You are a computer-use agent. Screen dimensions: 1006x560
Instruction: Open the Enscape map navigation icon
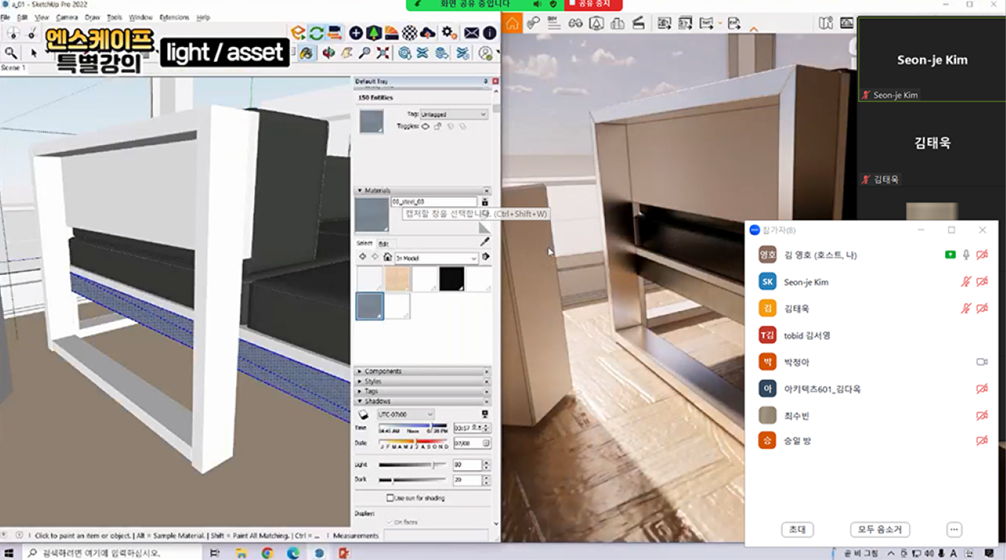click(x=826, y=24)
